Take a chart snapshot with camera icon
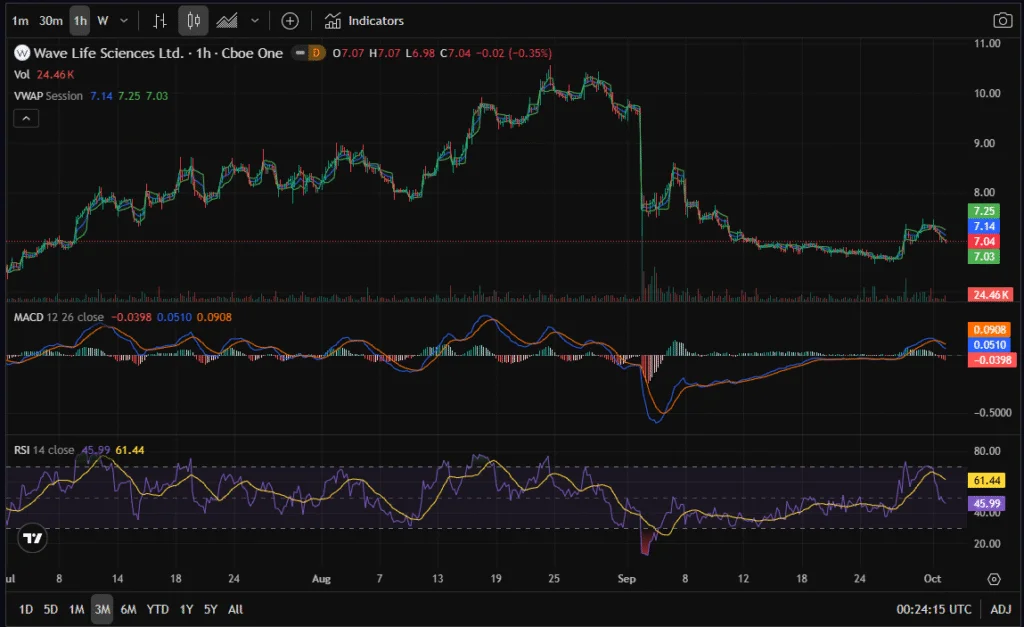Image resolution: width=1024 pixels, height=627 pixels. 1002,20
